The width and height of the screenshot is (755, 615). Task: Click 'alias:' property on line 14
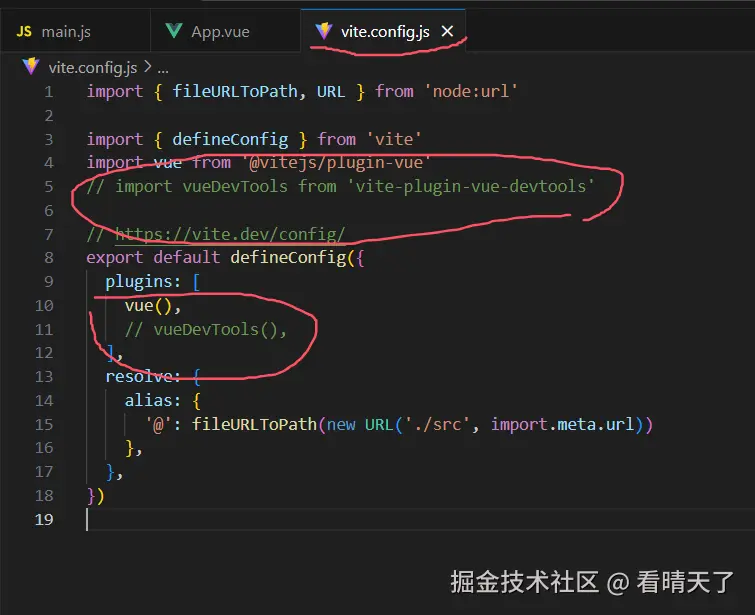pos(153,400)
